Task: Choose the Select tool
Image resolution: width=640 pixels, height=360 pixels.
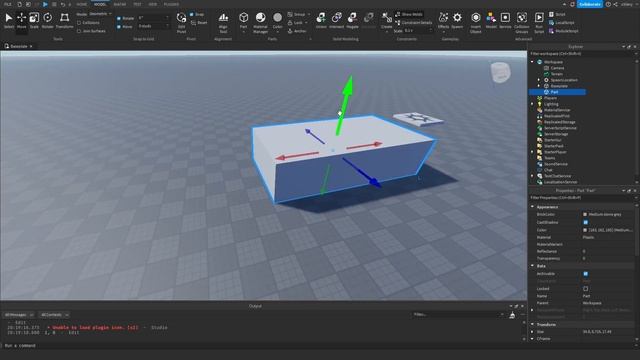Action: point(9,20)
